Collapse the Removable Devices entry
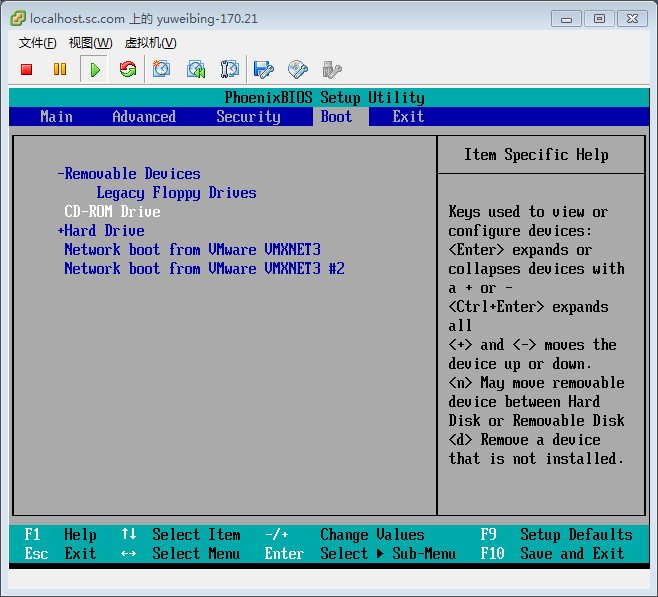 click(129, 174)
